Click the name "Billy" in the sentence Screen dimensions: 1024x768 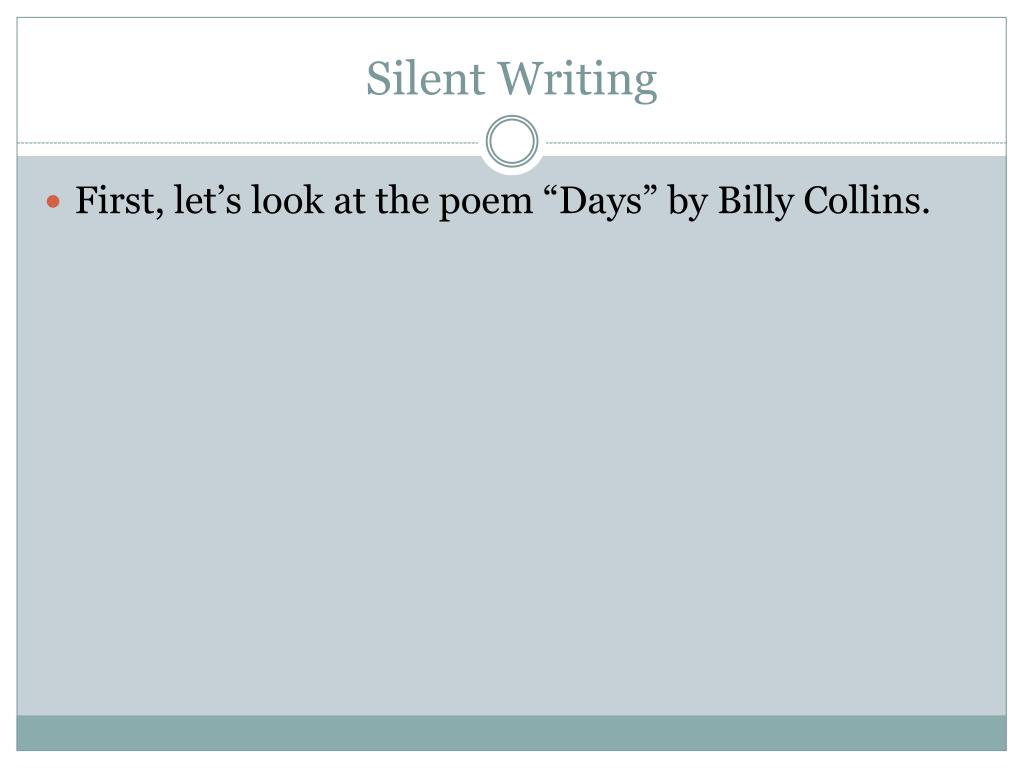click(756, 202)
